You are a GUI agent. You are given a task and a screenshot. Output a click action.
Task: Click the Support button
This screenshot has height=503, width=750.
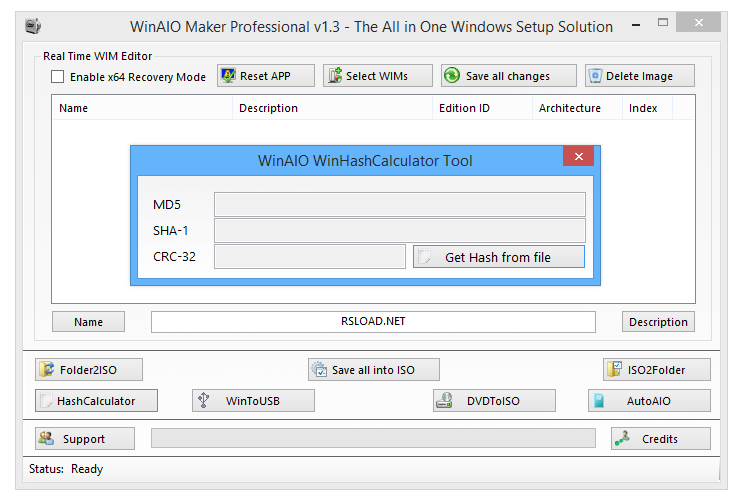(x=85, y=438)
